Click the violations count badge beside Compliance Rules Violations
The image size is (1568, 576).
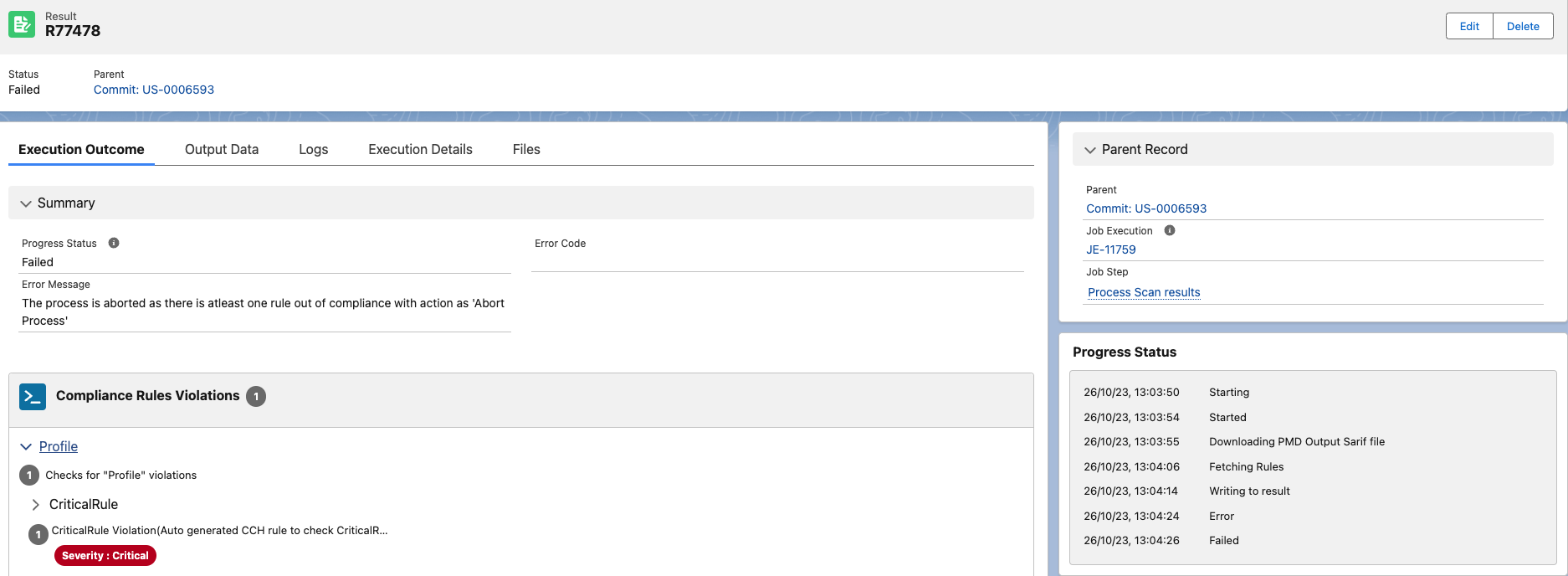[256, 396]
